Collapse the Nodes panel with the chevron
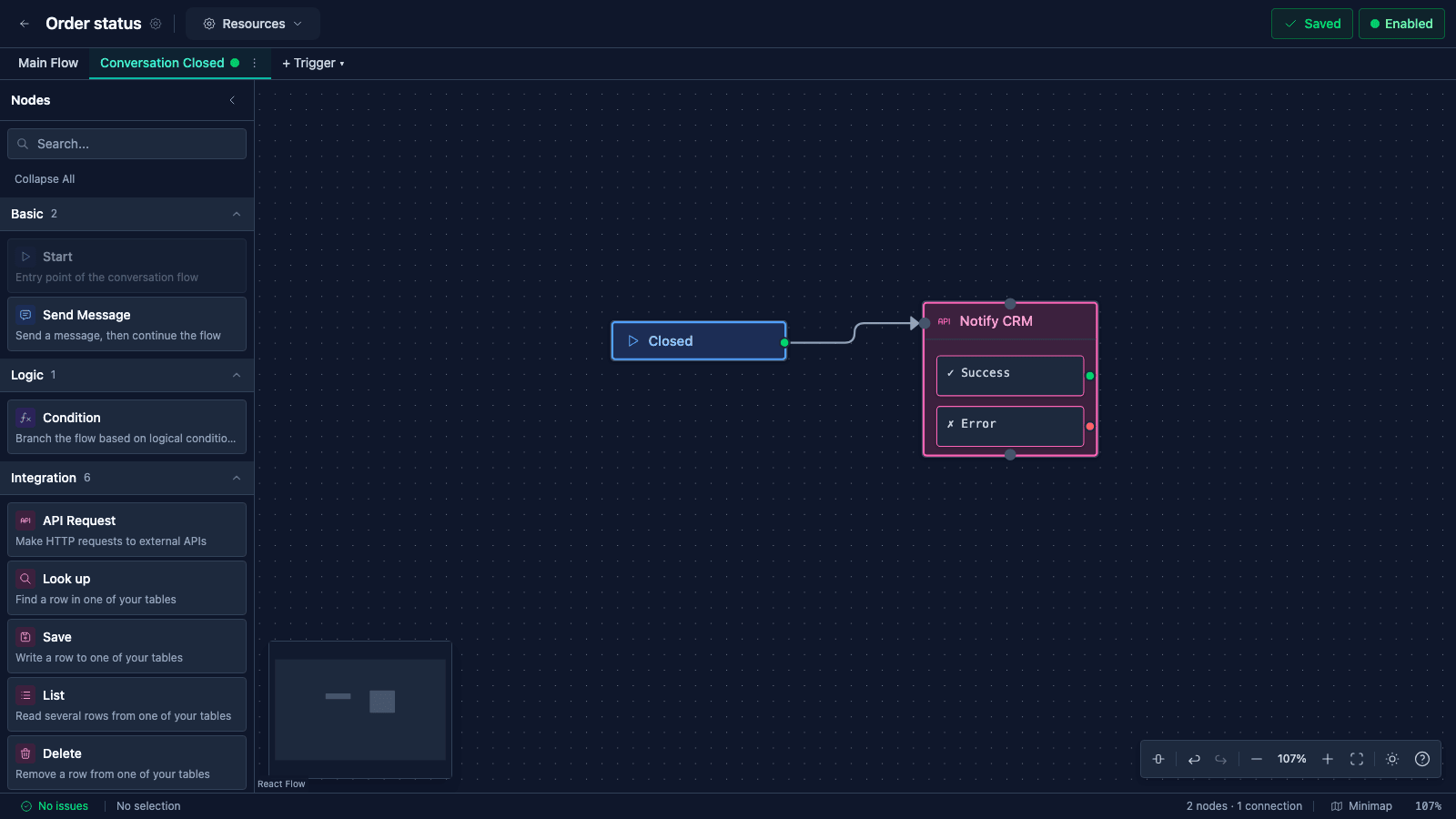 pyautogui.click(x=232, y=100)
